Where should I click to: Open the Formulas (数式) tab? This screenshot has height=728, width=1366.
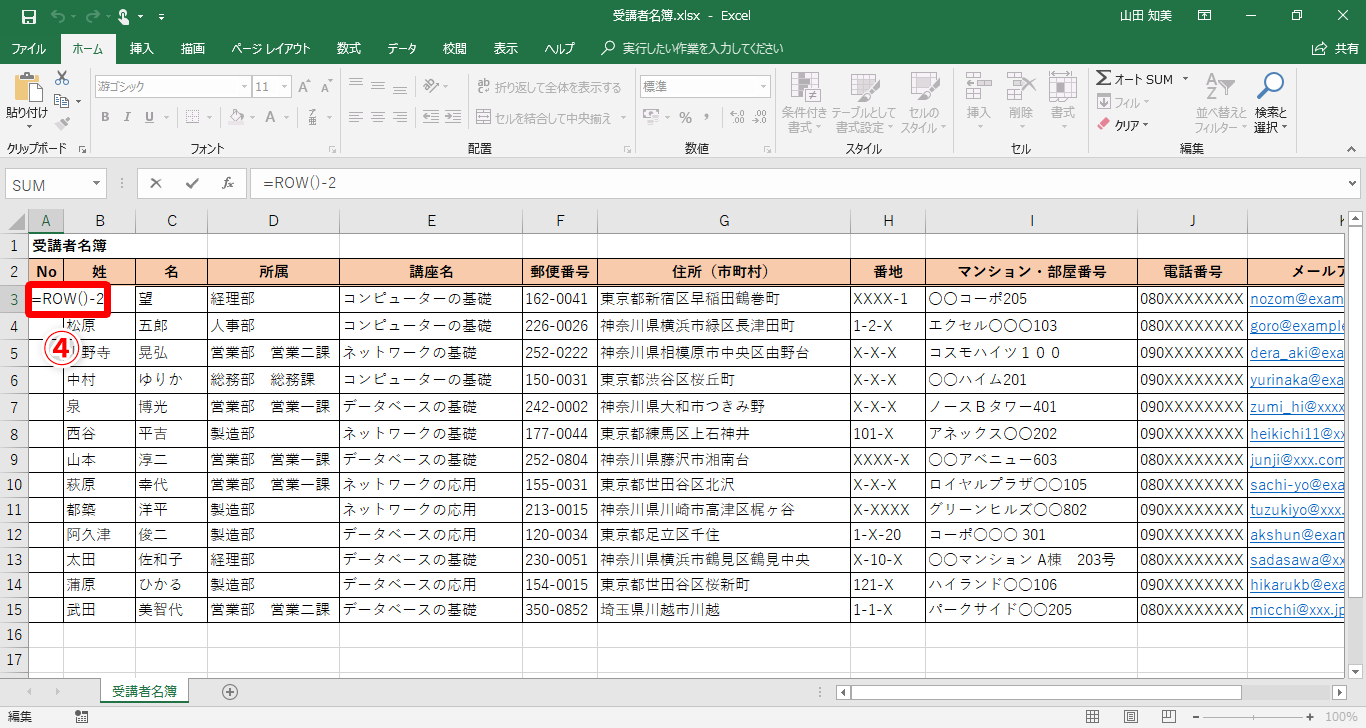pos(349,48)
